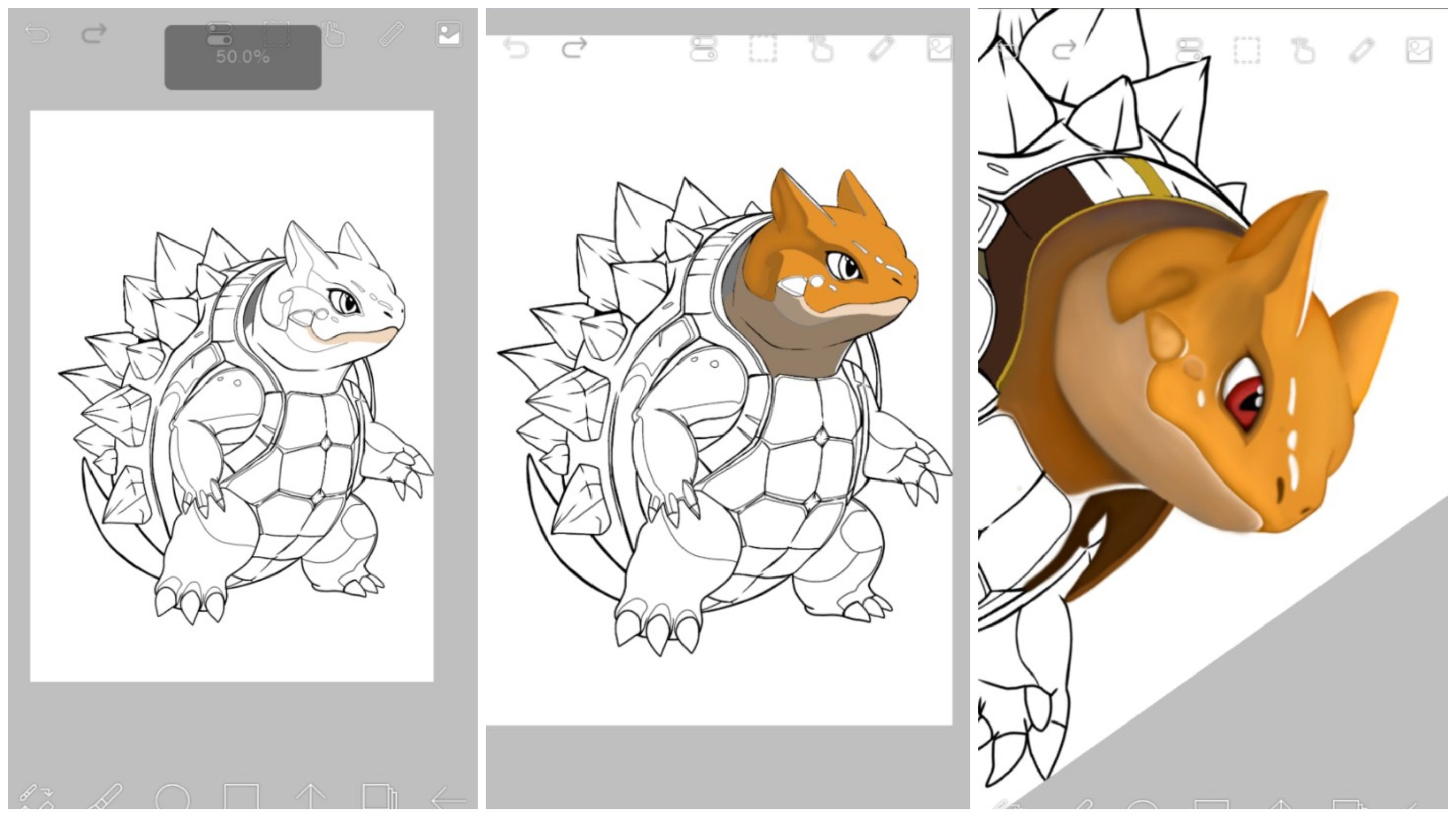The image size is (1456, 818).
Task: Open the ruler tool in middle panel
Action: [881, 49]
